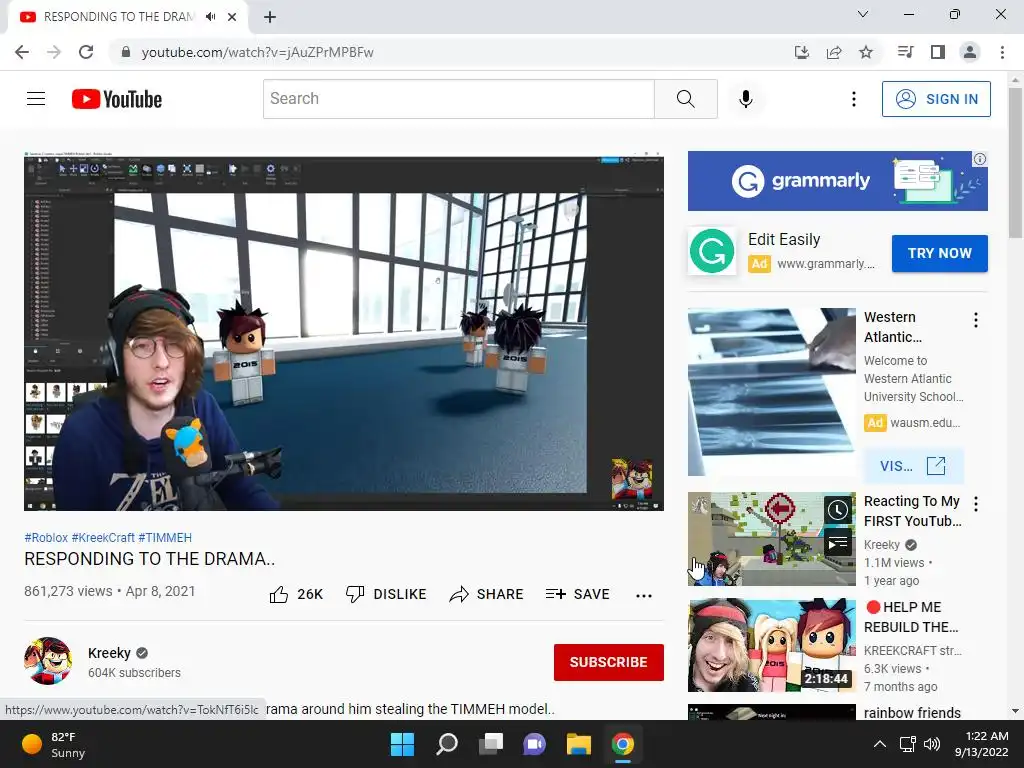The image size is (1024, 768).
Task: Open options menu for Western Atlantic ad
Action: coord(976,320)
